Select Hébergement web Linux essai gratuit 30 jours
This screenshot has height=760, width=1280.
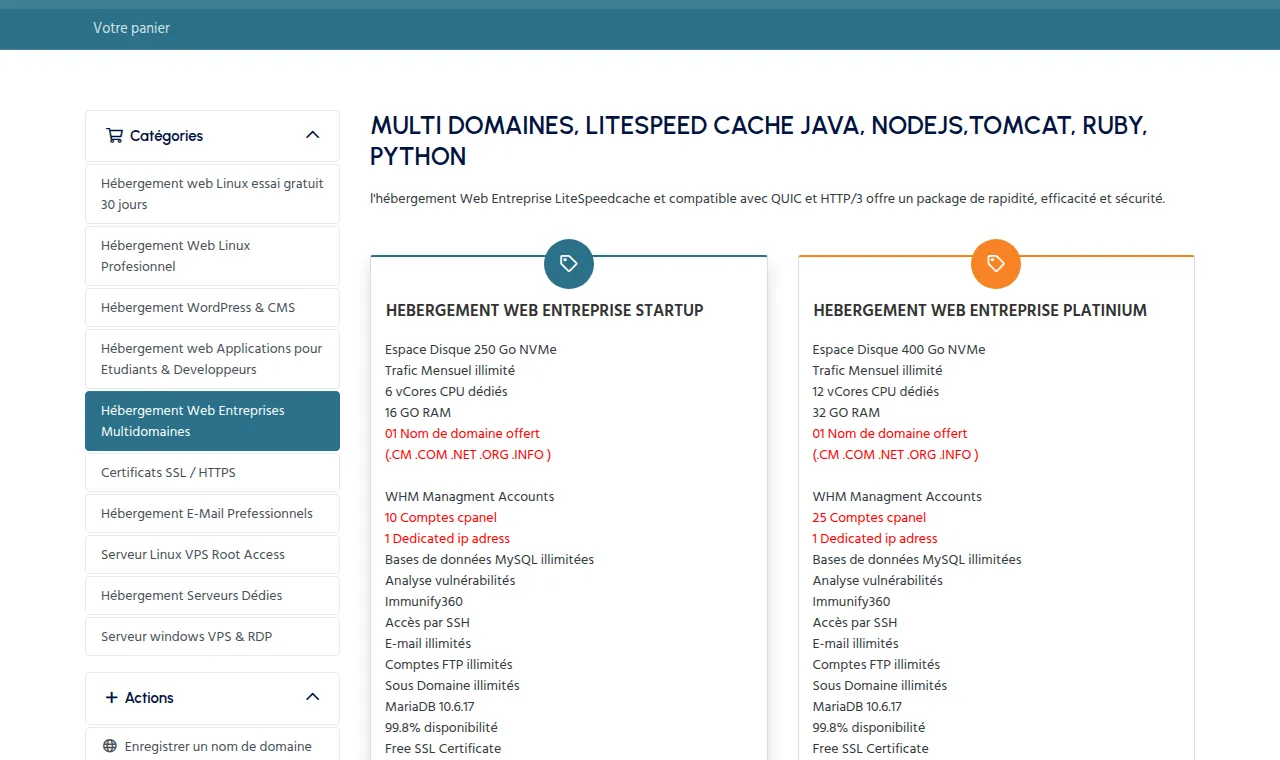click(x=212, y=194)
